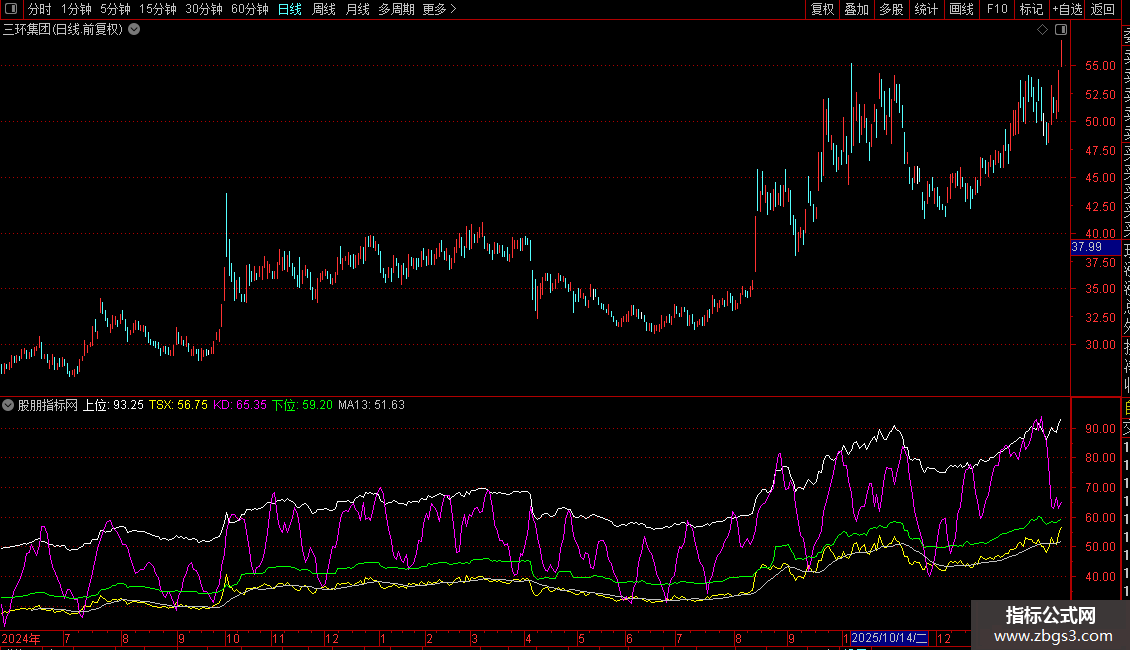Select the 30分钟 period tab

[204, 9]
